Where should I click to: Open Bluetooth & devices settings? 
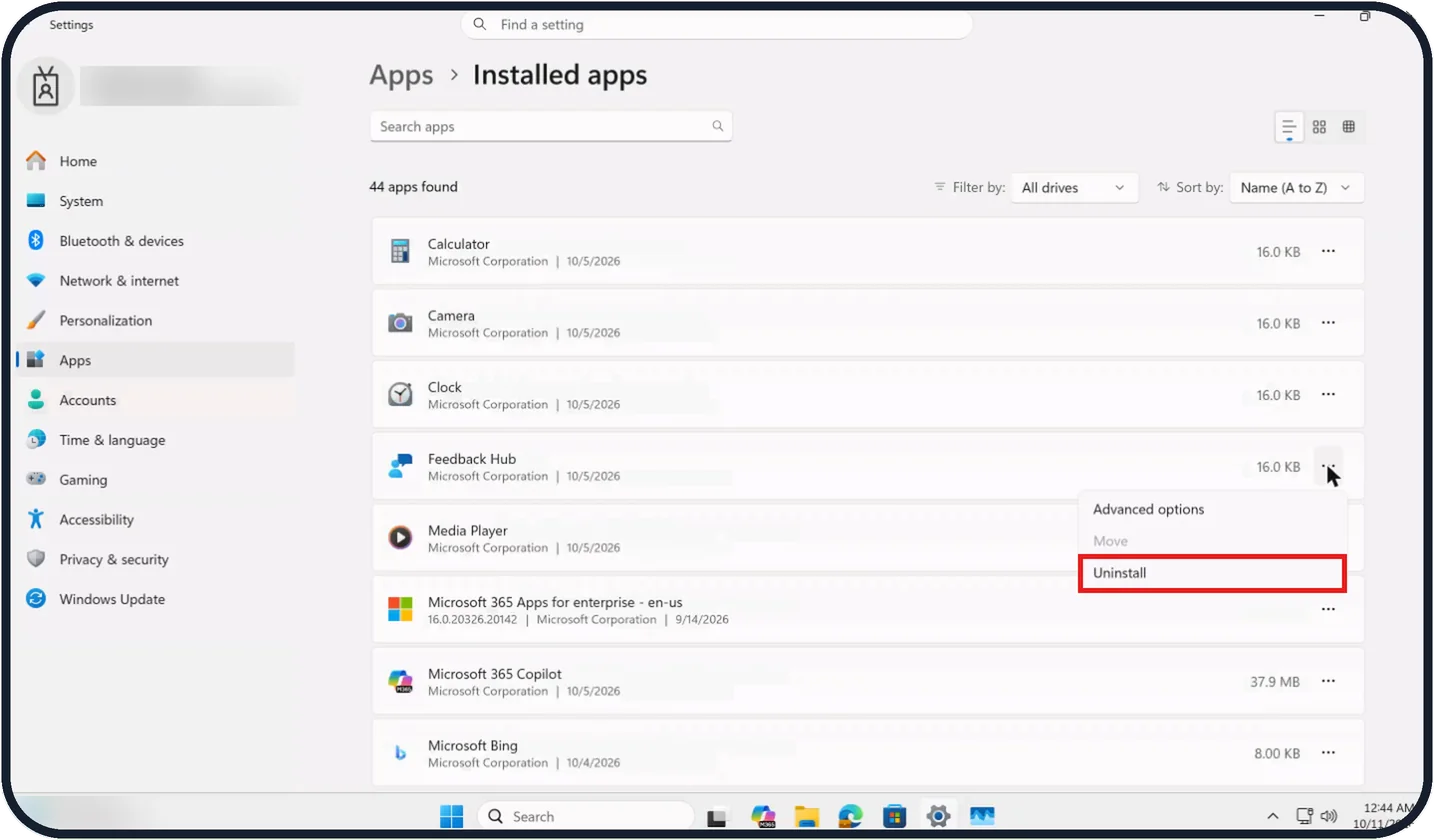click(156, 241)
